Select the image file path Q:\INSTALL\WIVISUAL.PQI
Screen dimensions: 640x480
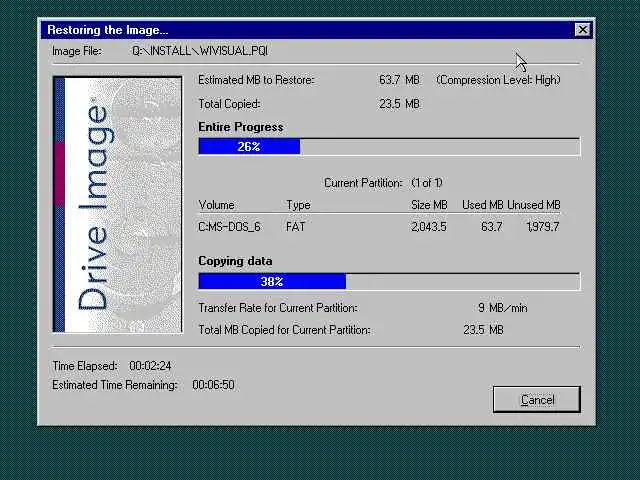pyautogui.click(x=200, y=51)
